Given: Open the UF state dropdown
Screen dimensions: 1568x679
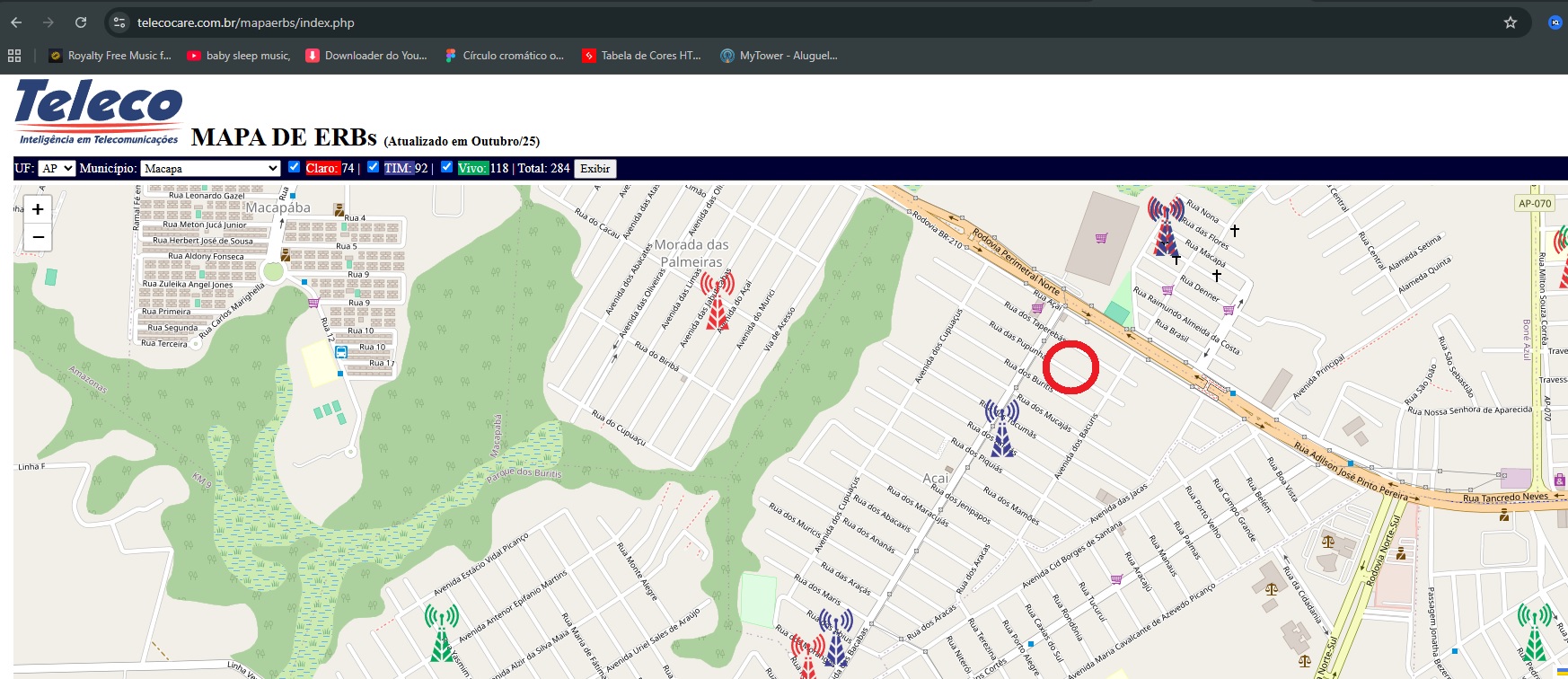Looking at the screenshot, I should coord(57,168).
